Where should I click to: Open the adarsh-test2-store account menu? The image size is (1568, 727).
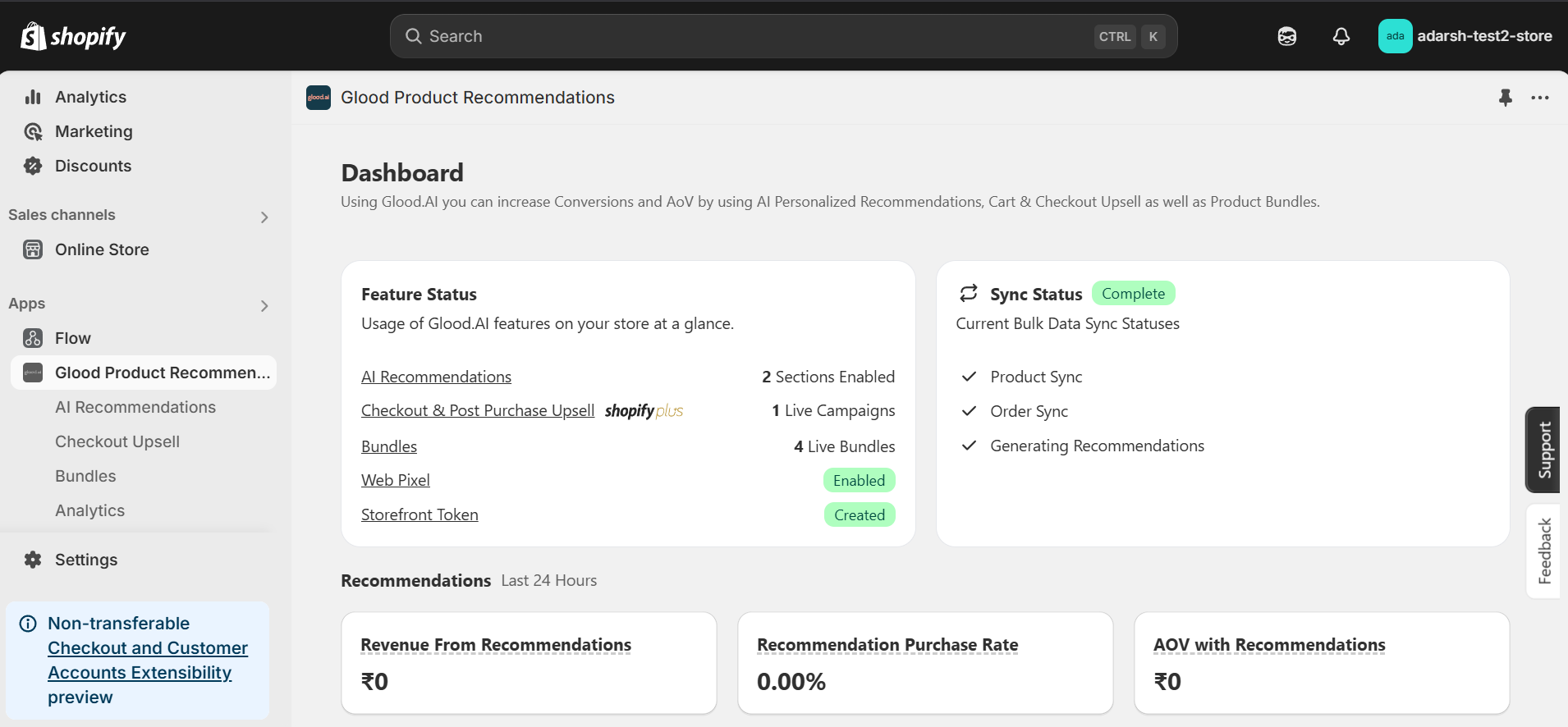tap(1465, 36)
